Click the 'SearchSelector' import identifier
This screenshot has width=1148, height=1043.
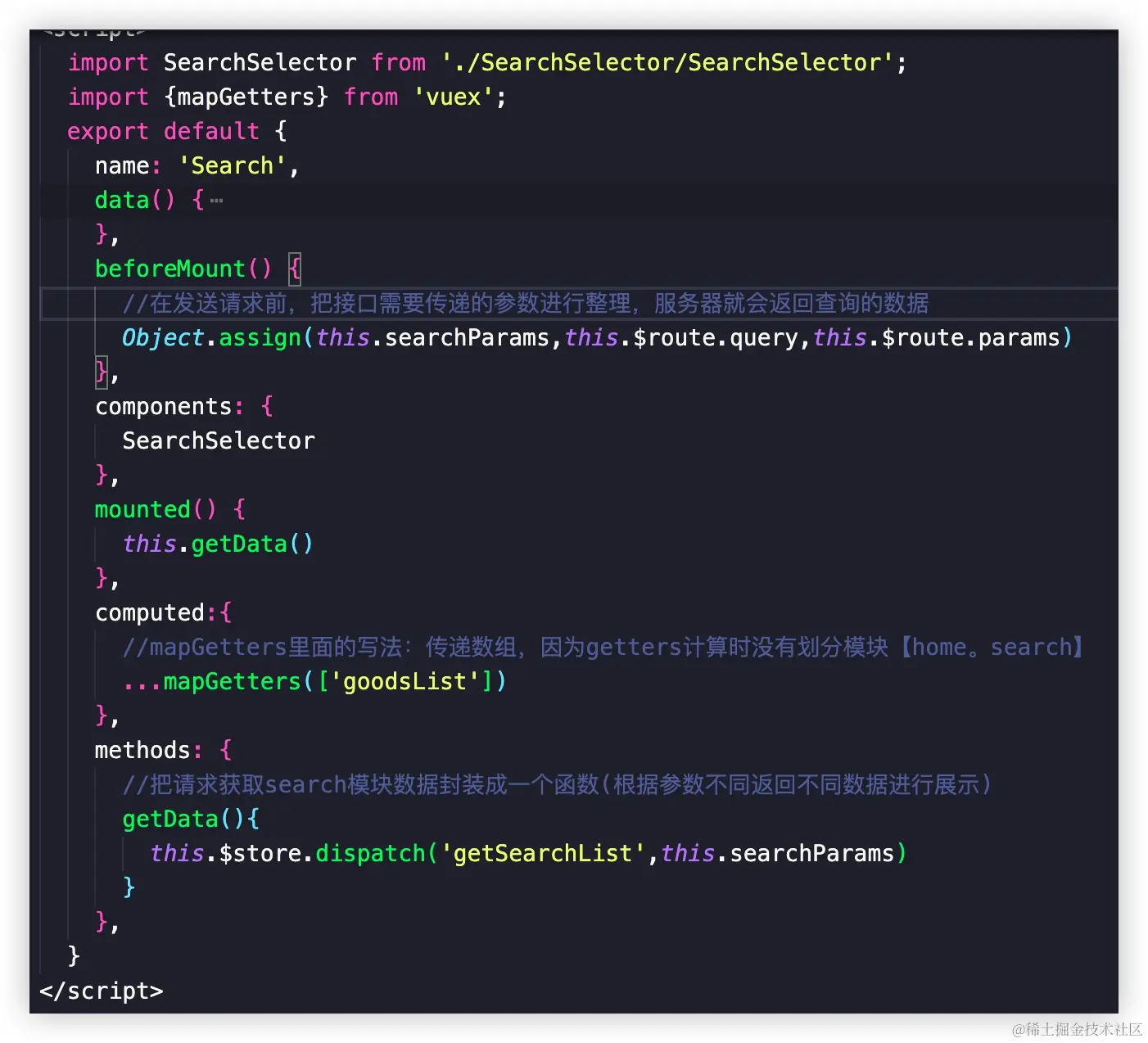click(260, 62)
